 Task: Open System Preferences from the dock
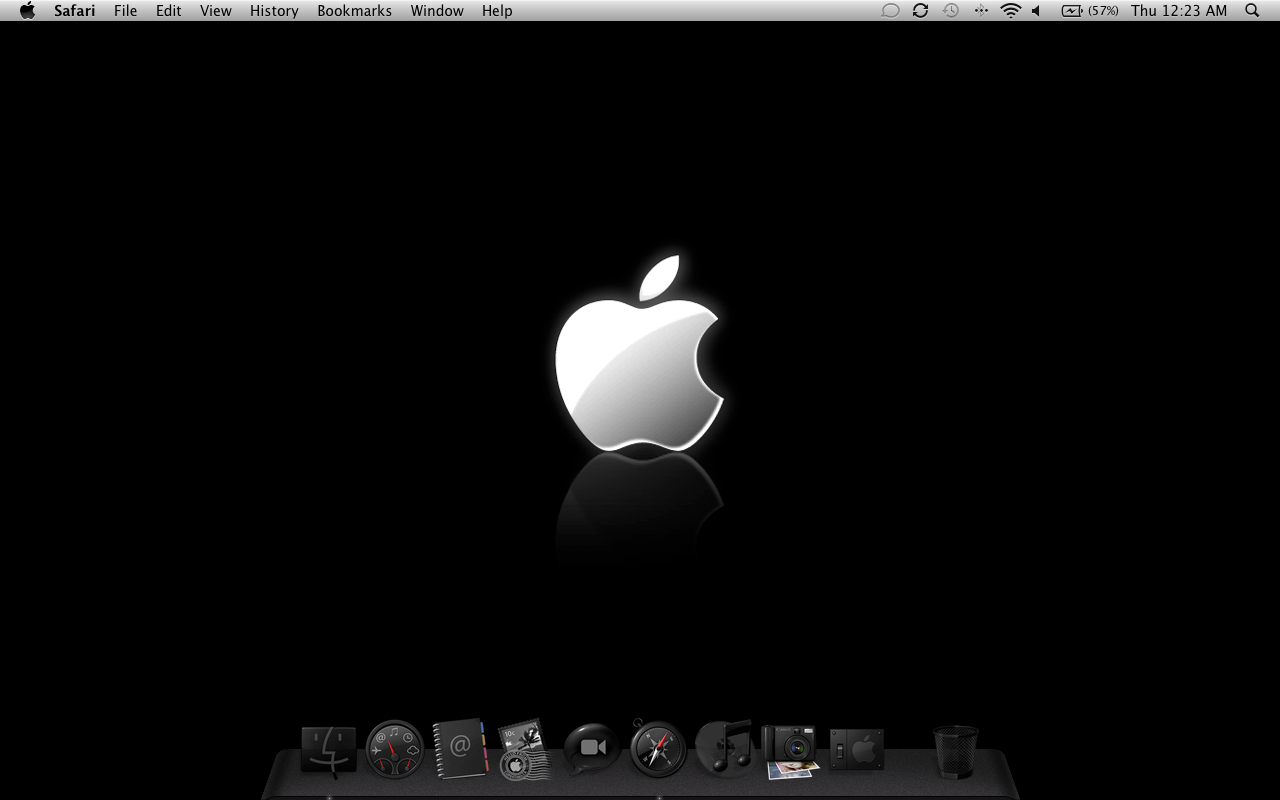(857, 749)
